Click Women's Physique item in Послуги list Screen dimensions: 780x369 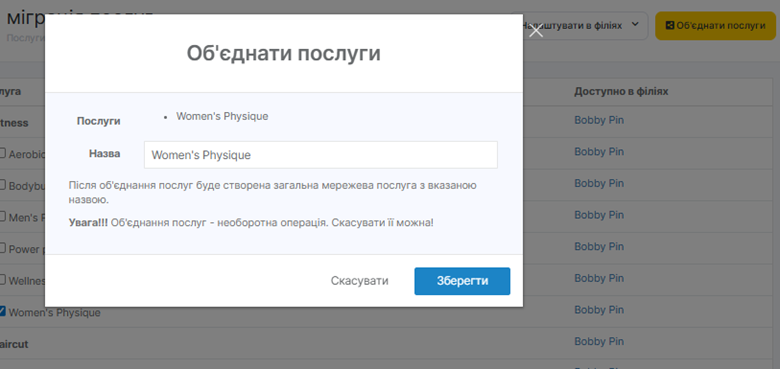click(222, 116)
